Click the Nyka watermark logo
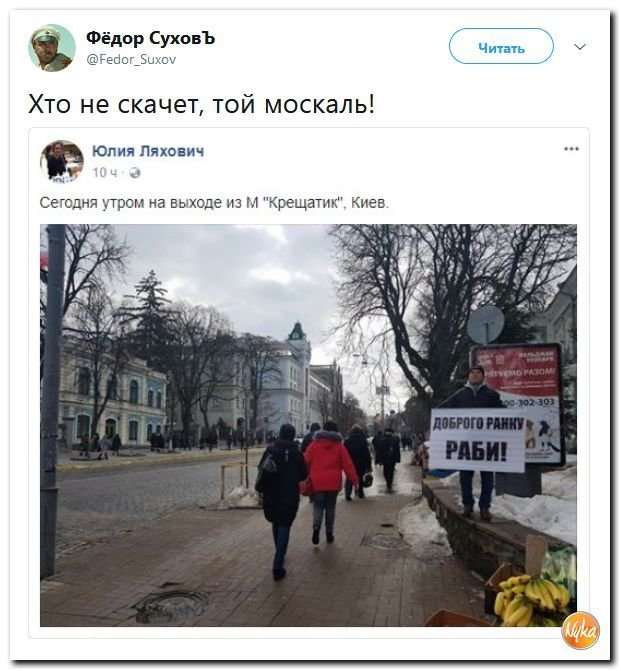This screenshot has height=671, width=621. [x=580, y=631]
